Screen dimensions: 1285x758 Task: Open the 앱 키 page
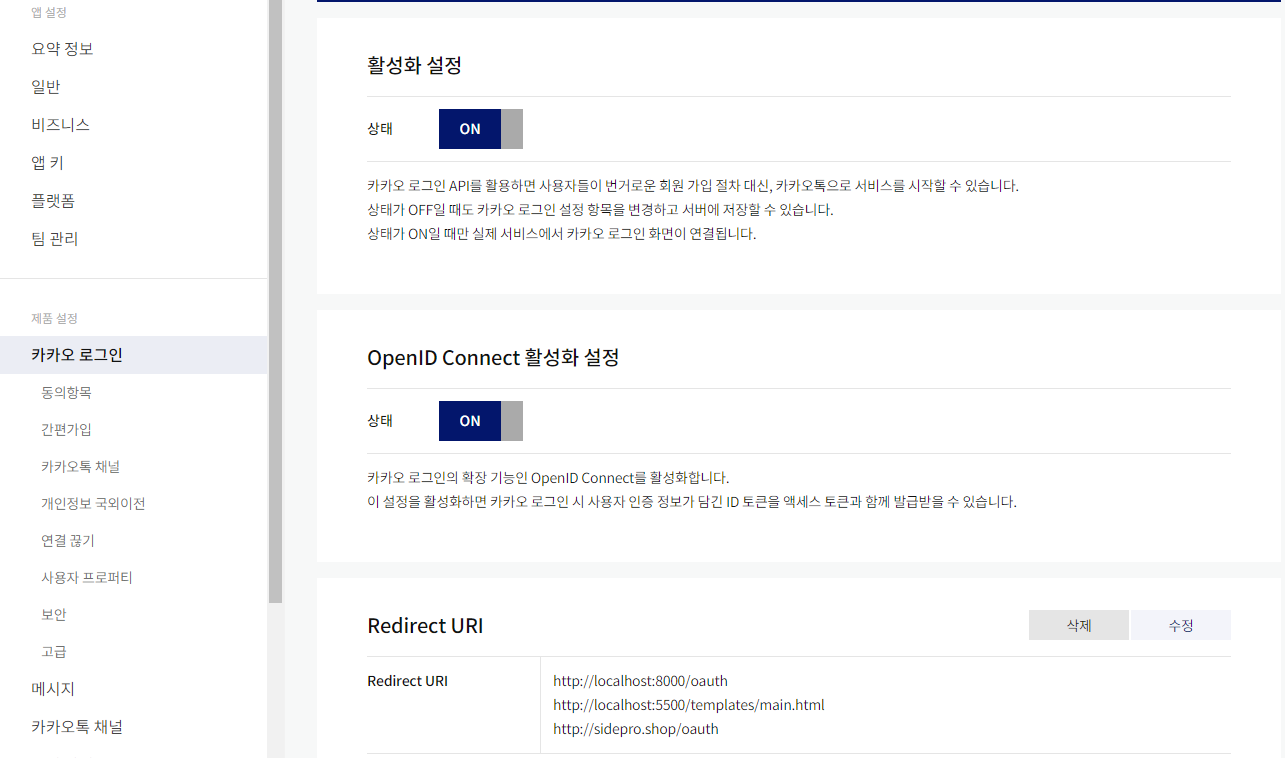coord(48,163)
